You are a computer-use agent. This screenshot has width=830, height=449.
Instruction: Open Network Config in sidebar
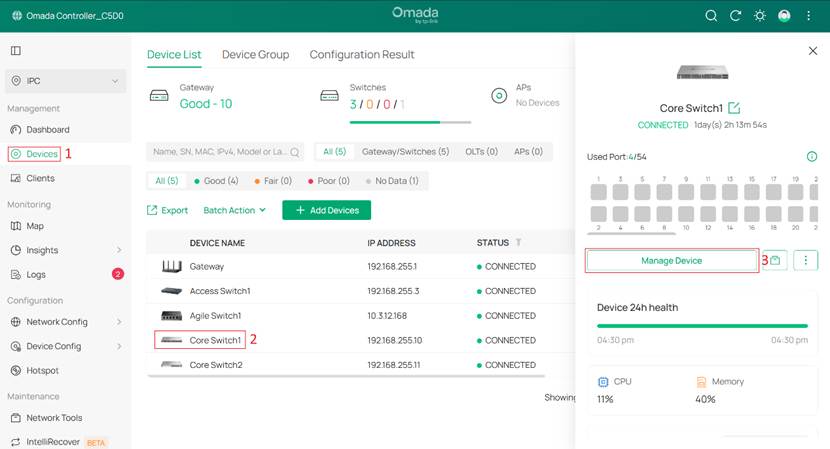[x=57, y=322]
